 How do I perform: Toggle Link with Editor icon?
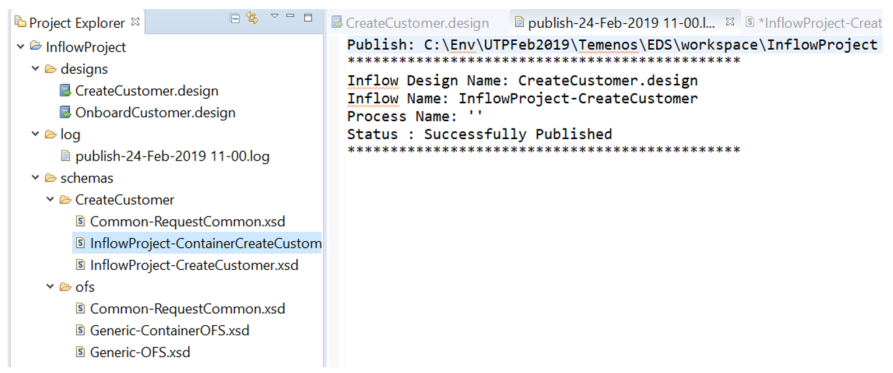click(252, 18)
